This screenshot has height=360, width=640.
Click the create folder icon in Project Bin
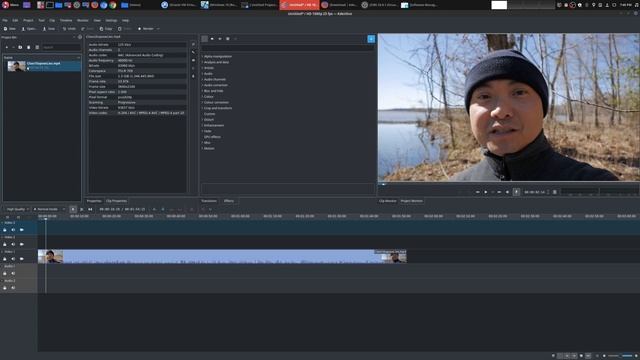tap(20, 47)
